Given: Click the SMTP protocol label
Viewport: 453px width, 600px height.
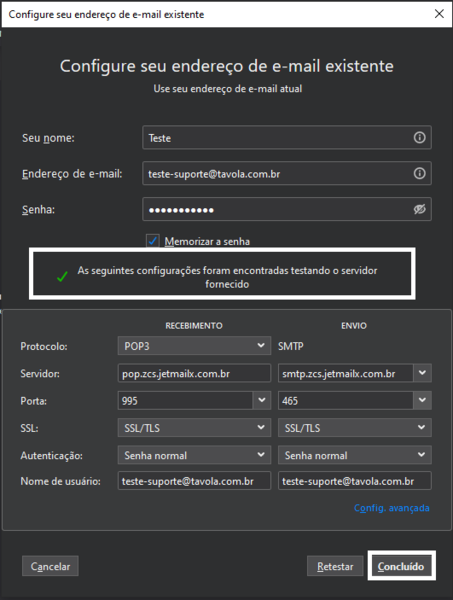Looking at the screenshot, I should (290, 346).
